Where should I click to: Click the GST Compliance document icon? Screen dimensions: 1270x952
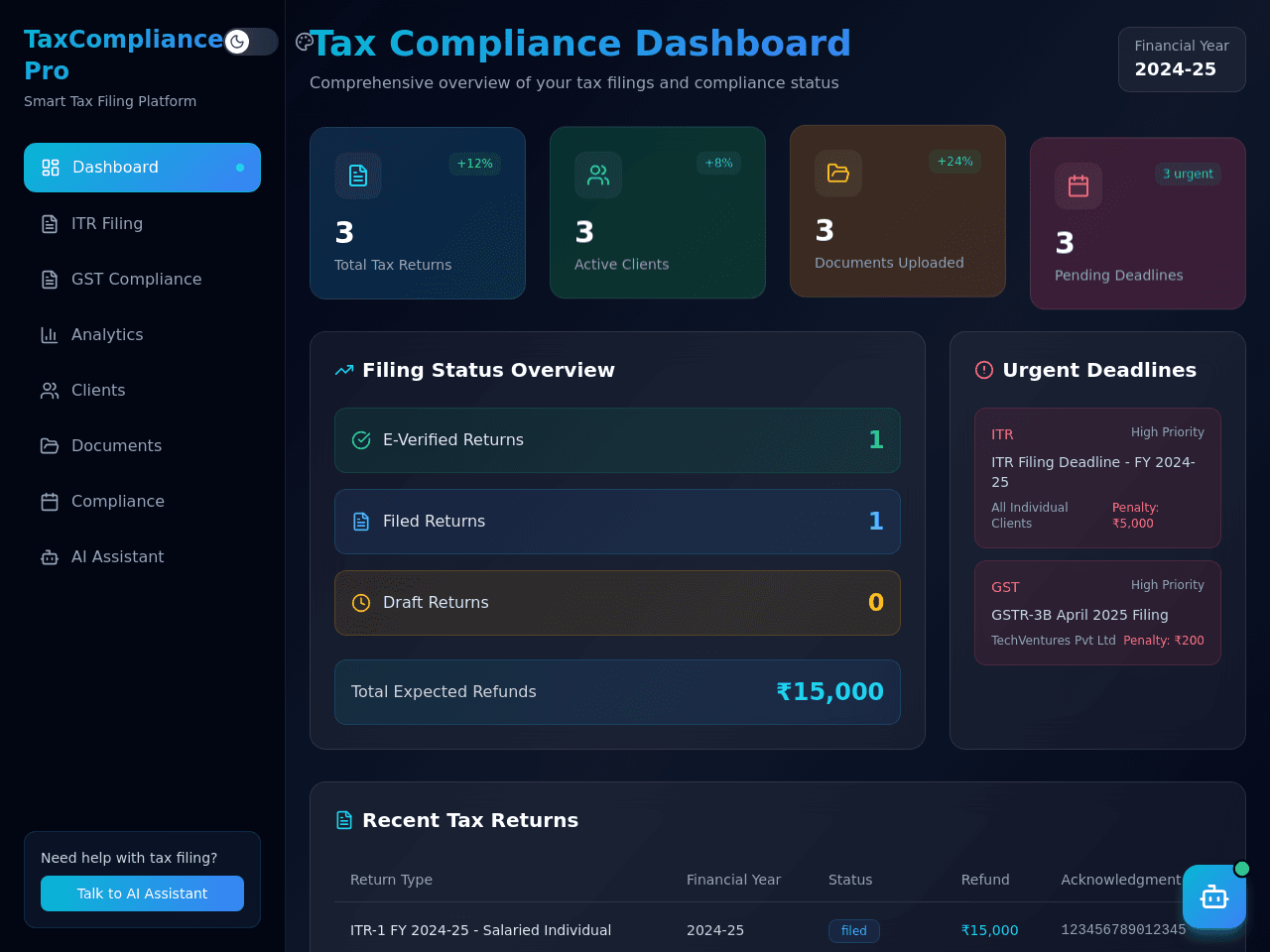tap(50, 280)
